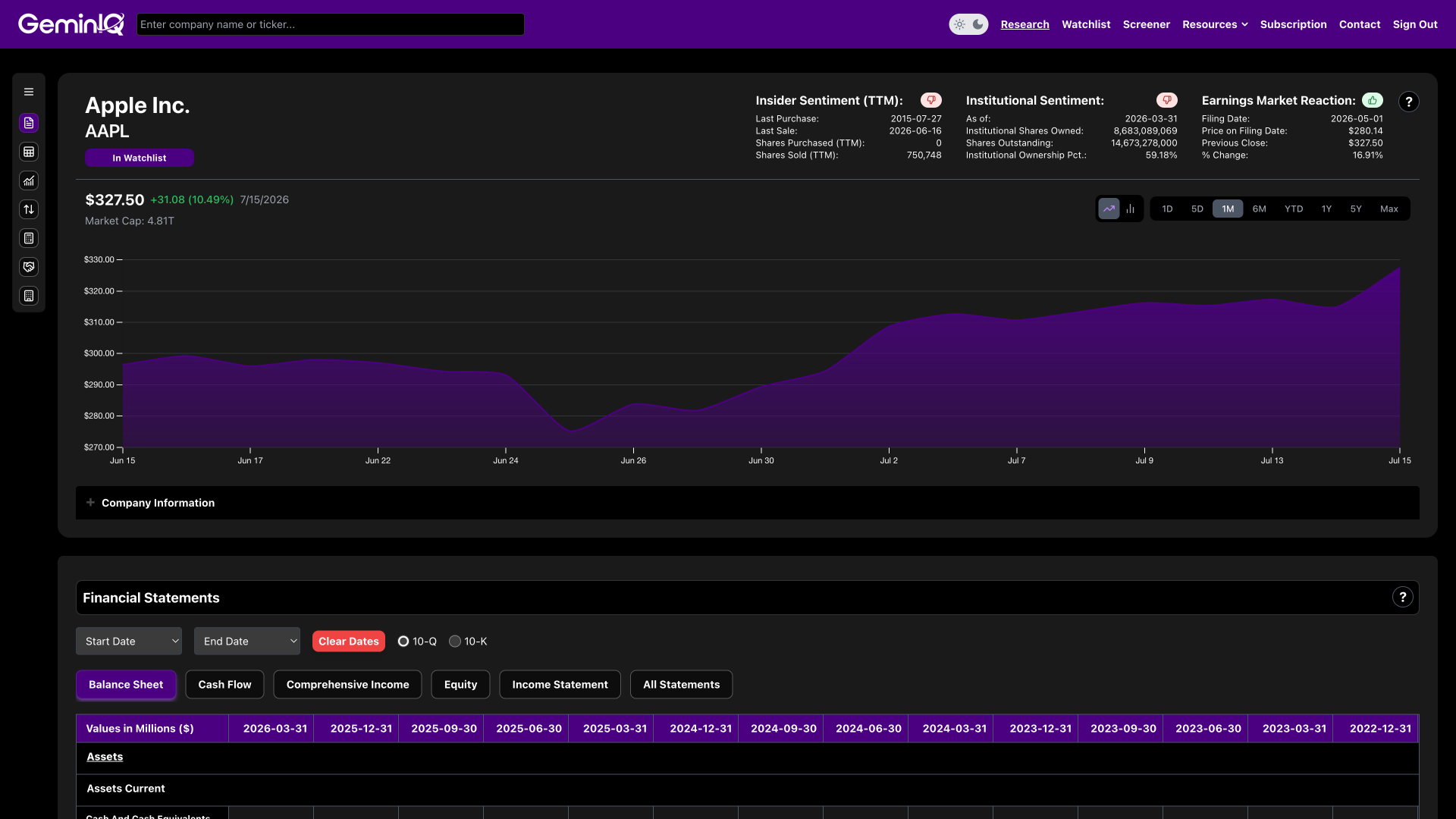The height and width of the screenshot is (819, 1456).
Task: Select the document icon in sidebar
Action: 29,123
